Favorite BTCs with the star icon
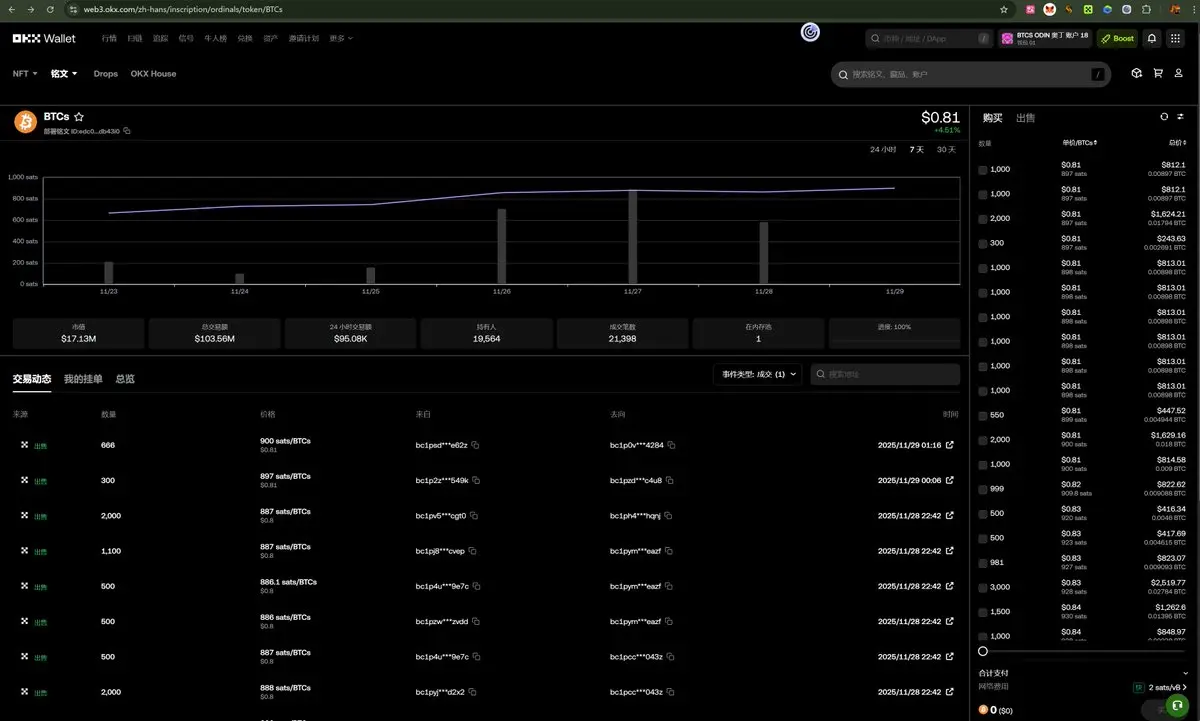The image size is (1200, 721). coord(79,117)
